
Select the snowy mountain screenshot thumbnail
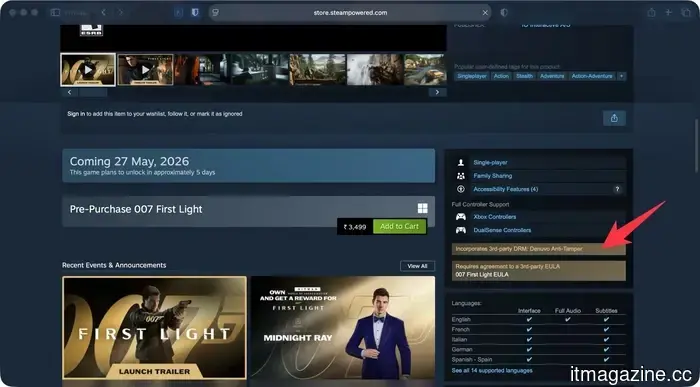(x=375, y=70)
